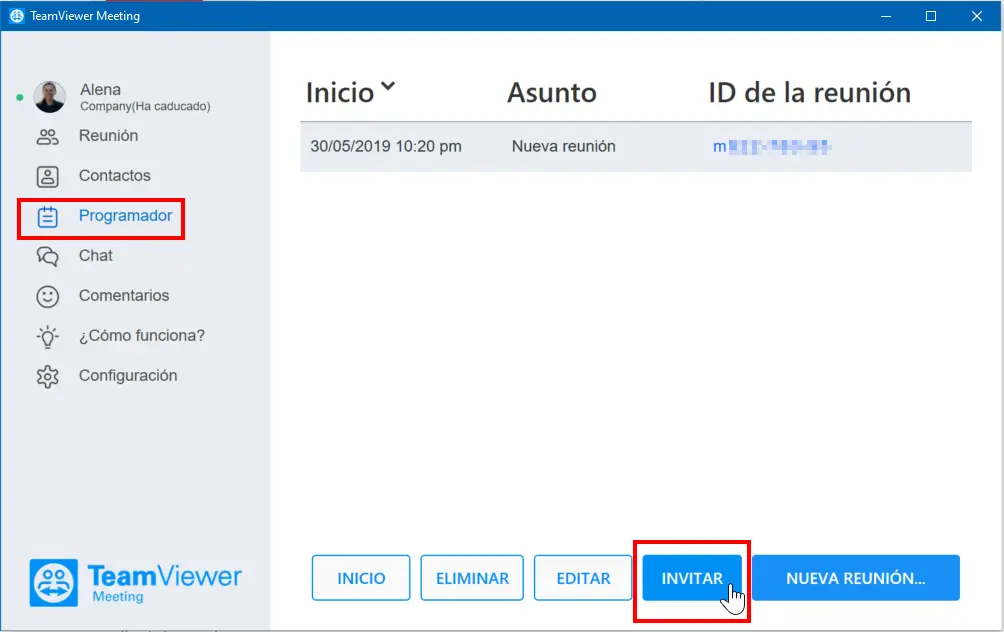Select the Programador menu item
This screenshot has width=1004, height=632.
tap(126, 216)
